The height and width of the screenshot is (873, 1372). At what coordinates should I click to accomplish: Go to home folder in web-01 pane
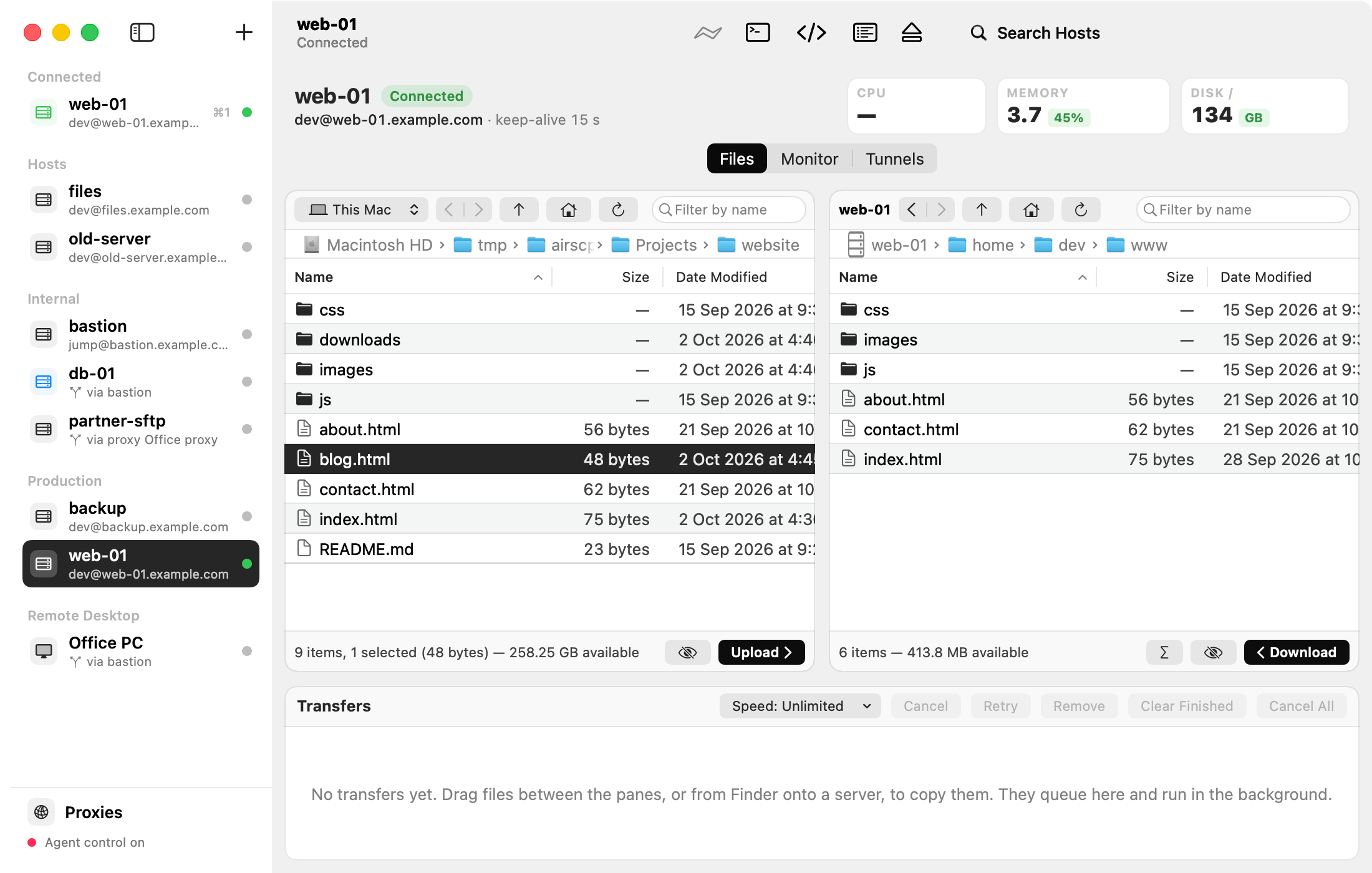pyautogui.click(x=1031, y=210)
